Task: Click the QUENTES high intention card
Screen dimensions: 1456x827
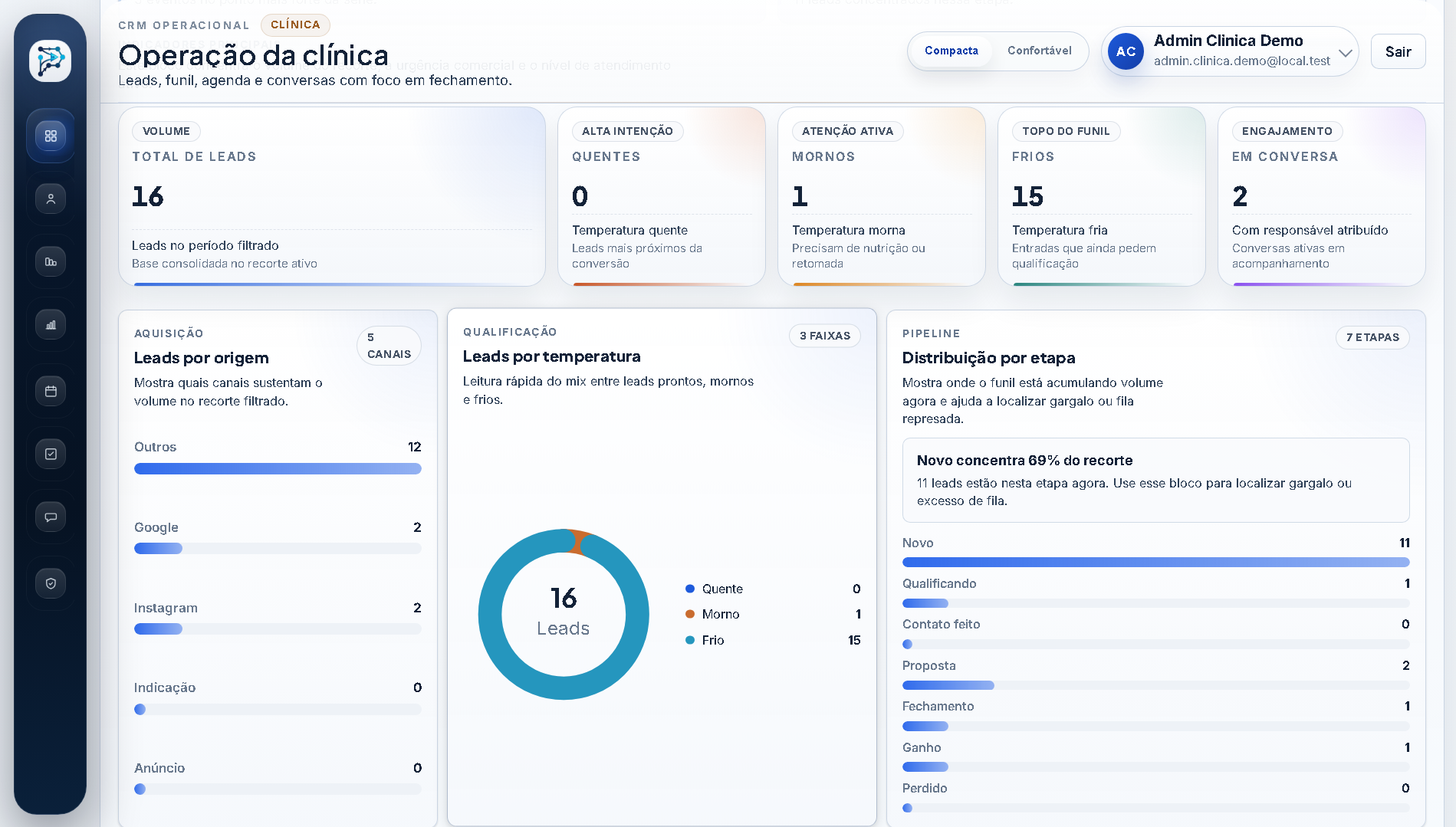Action: coord(661,196)
